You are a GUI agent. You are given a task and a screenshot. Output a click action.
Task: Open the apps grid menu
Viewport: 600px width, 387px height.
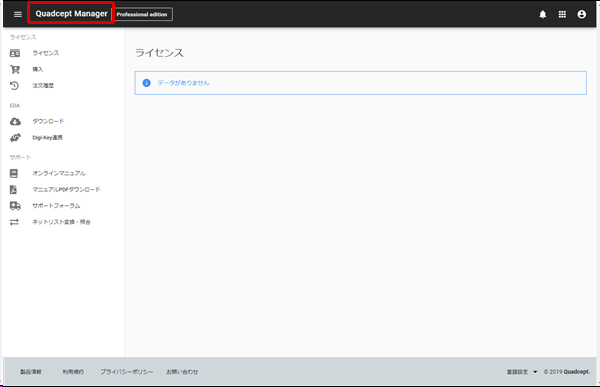[562, 14]
